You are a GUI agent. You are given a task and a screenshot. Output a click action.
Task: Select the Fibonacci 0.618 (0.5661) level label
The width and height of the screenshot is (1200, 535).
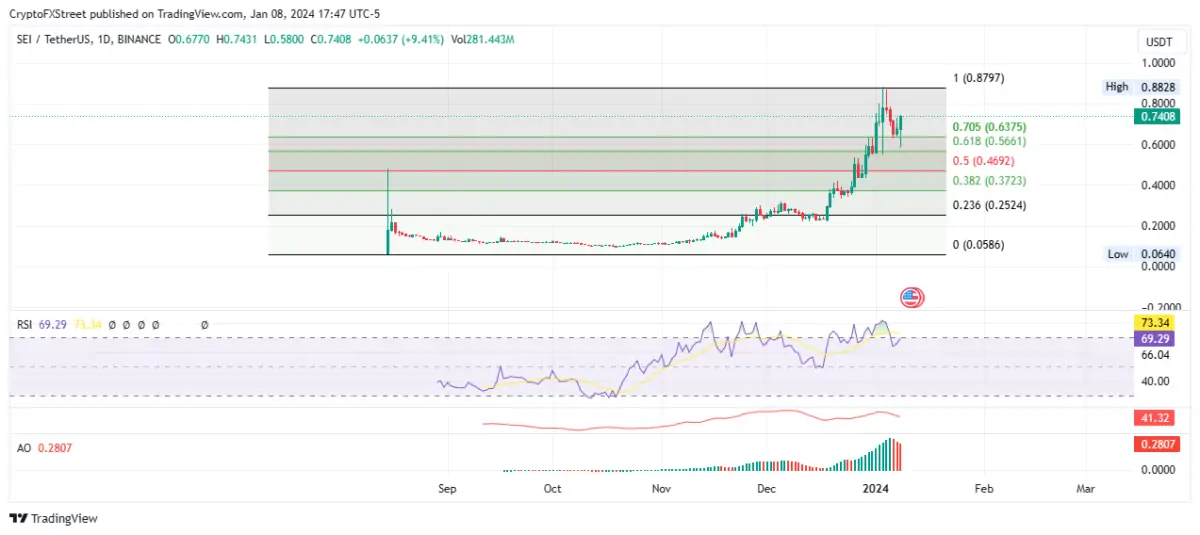989,142
